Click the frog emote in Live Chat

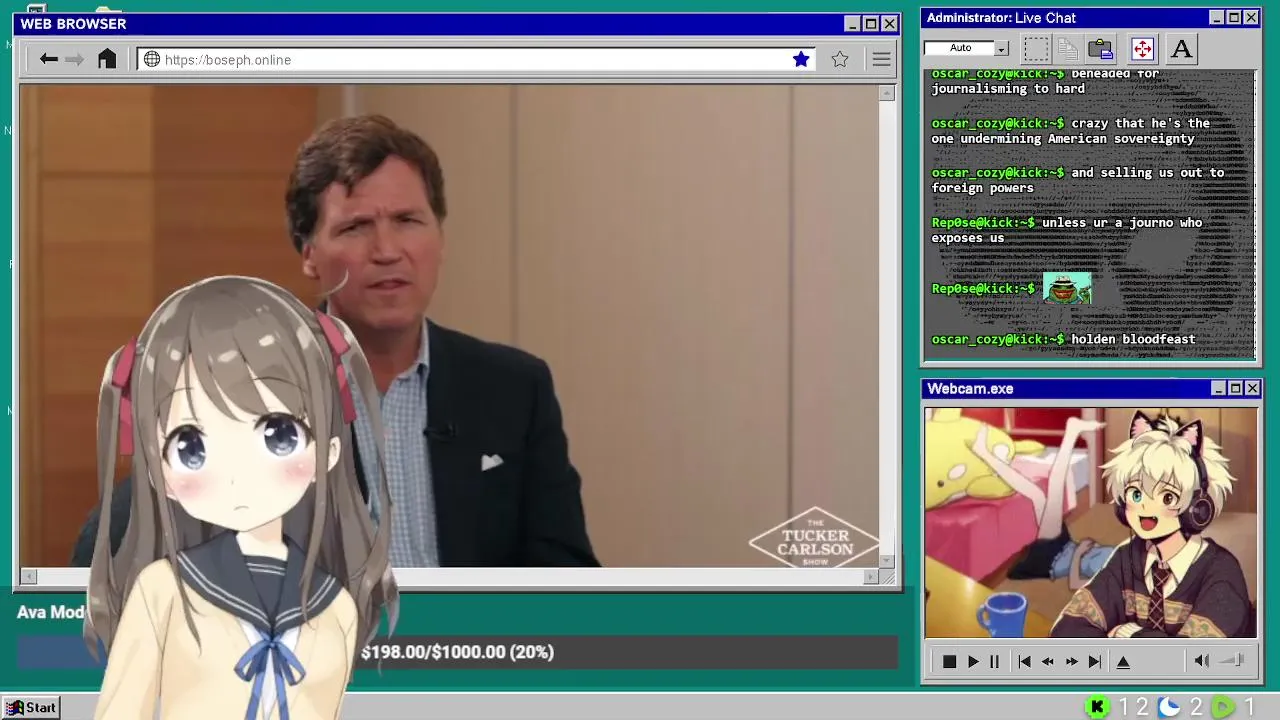click(1067, 288)
